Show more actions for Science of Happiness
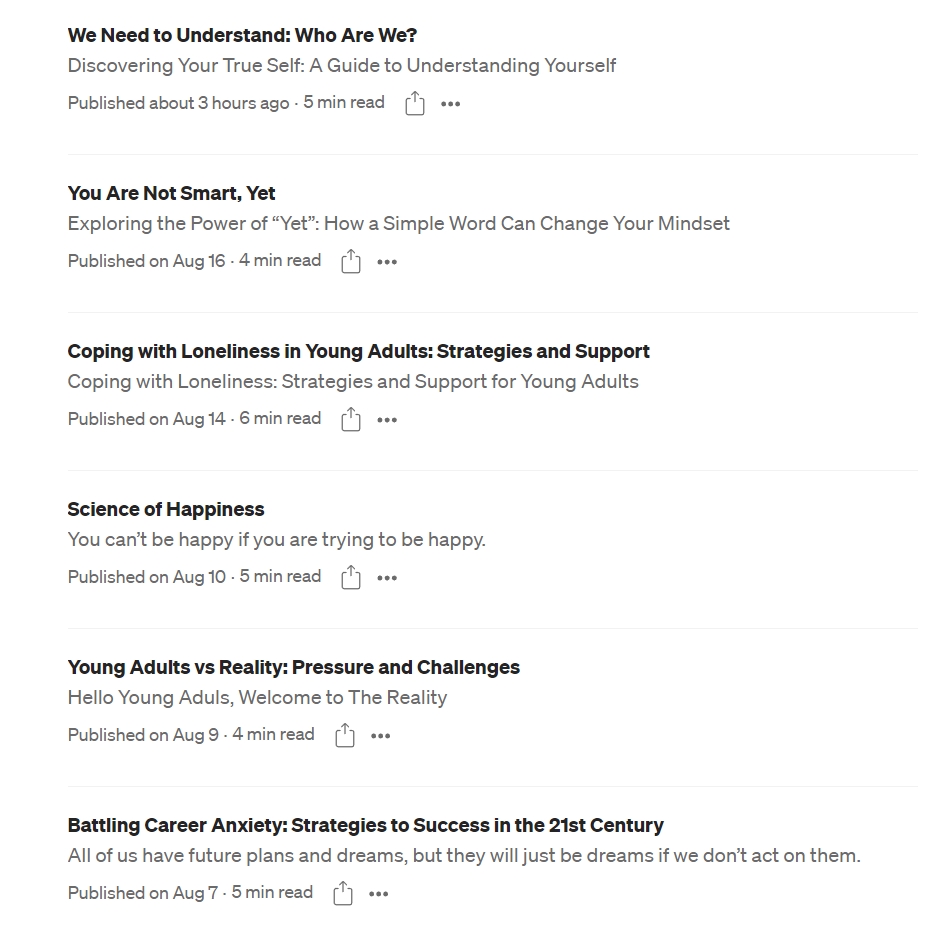Screen dimensions: 926x925 (387, 578)
